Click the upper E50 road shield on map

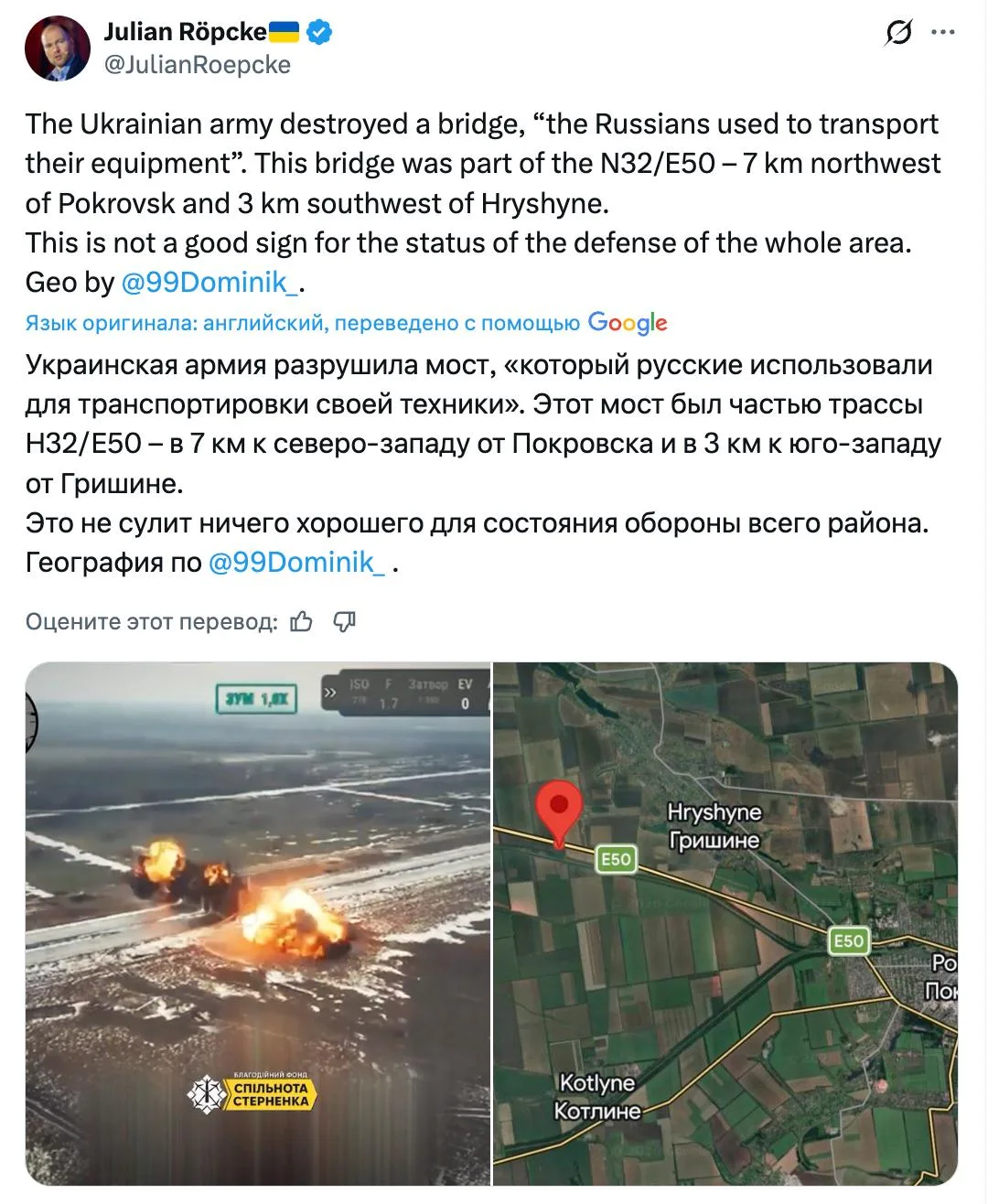616,858
